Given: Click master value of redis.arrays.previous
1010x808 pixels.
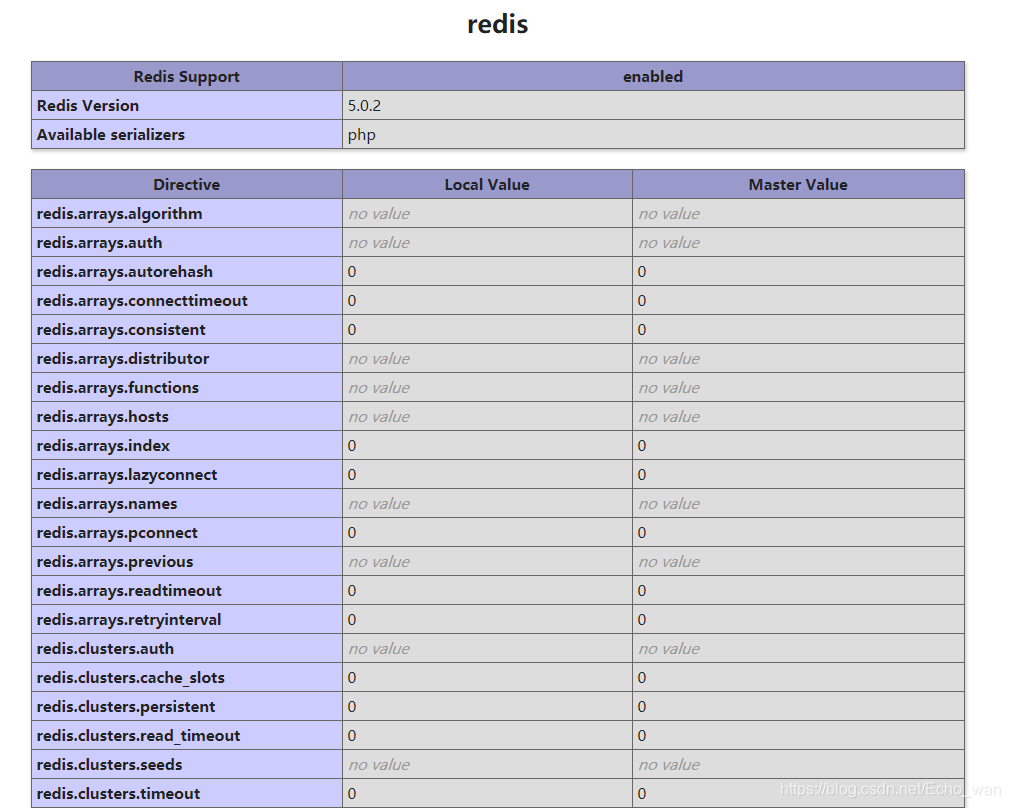Looking at the screenshot, I should tap(669, 562).
